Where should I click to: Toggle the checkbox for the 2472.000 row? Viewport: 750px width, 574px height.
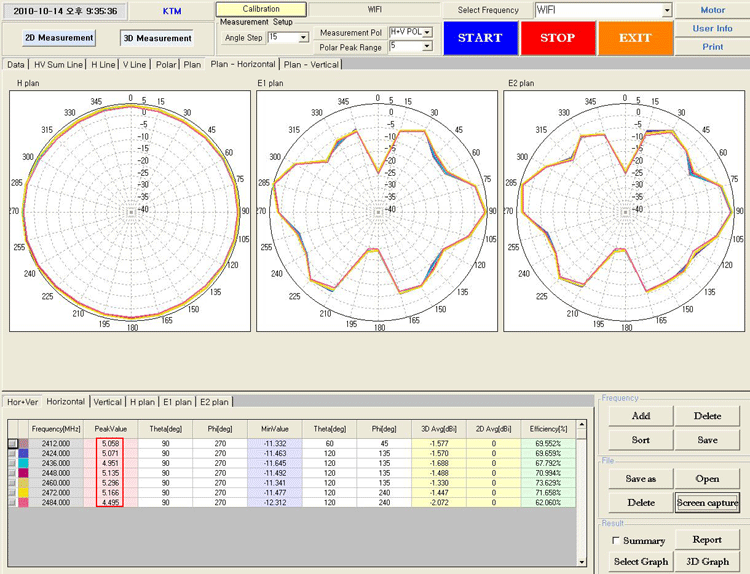[x=12, y=493]
